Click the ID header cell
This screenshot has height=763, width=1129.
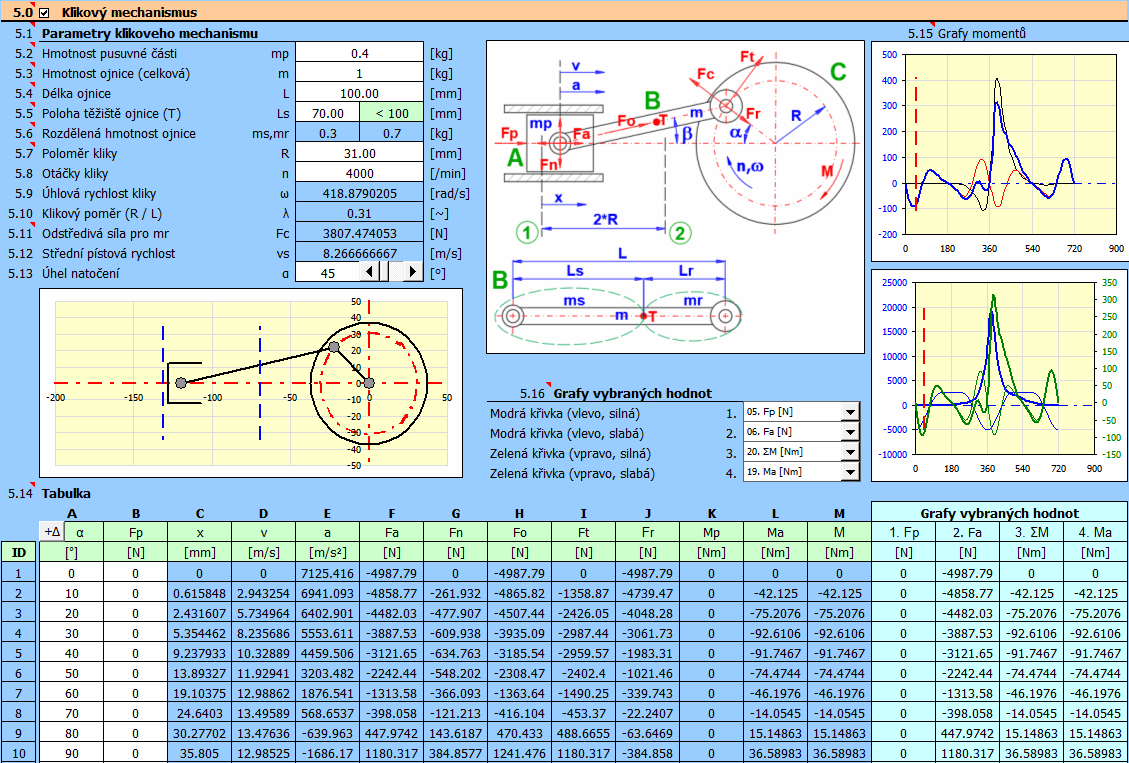click(19, 552)
